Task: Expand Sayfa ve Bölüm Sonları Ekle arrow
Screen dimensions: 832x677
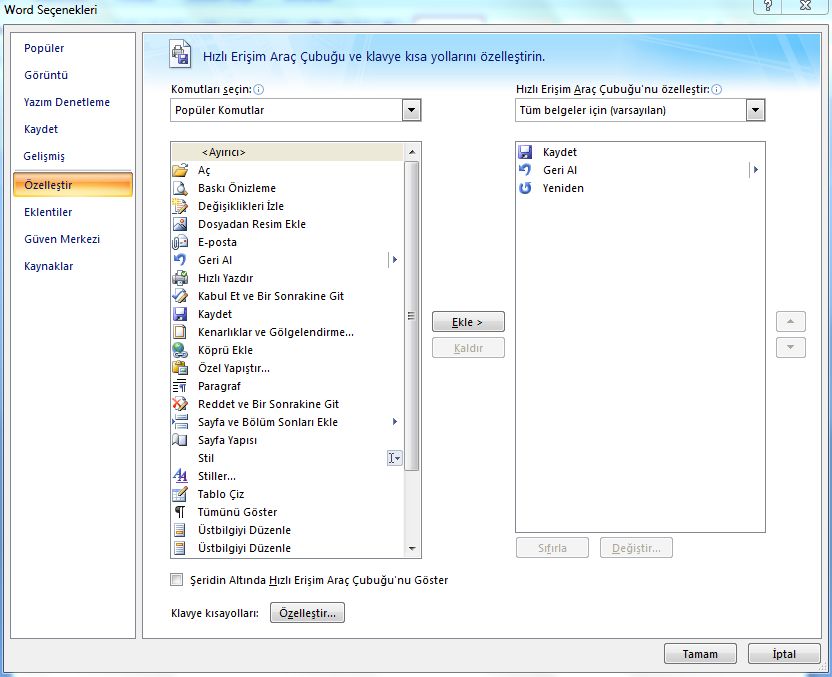Action: pyautogui.click(x=394, y=422)
